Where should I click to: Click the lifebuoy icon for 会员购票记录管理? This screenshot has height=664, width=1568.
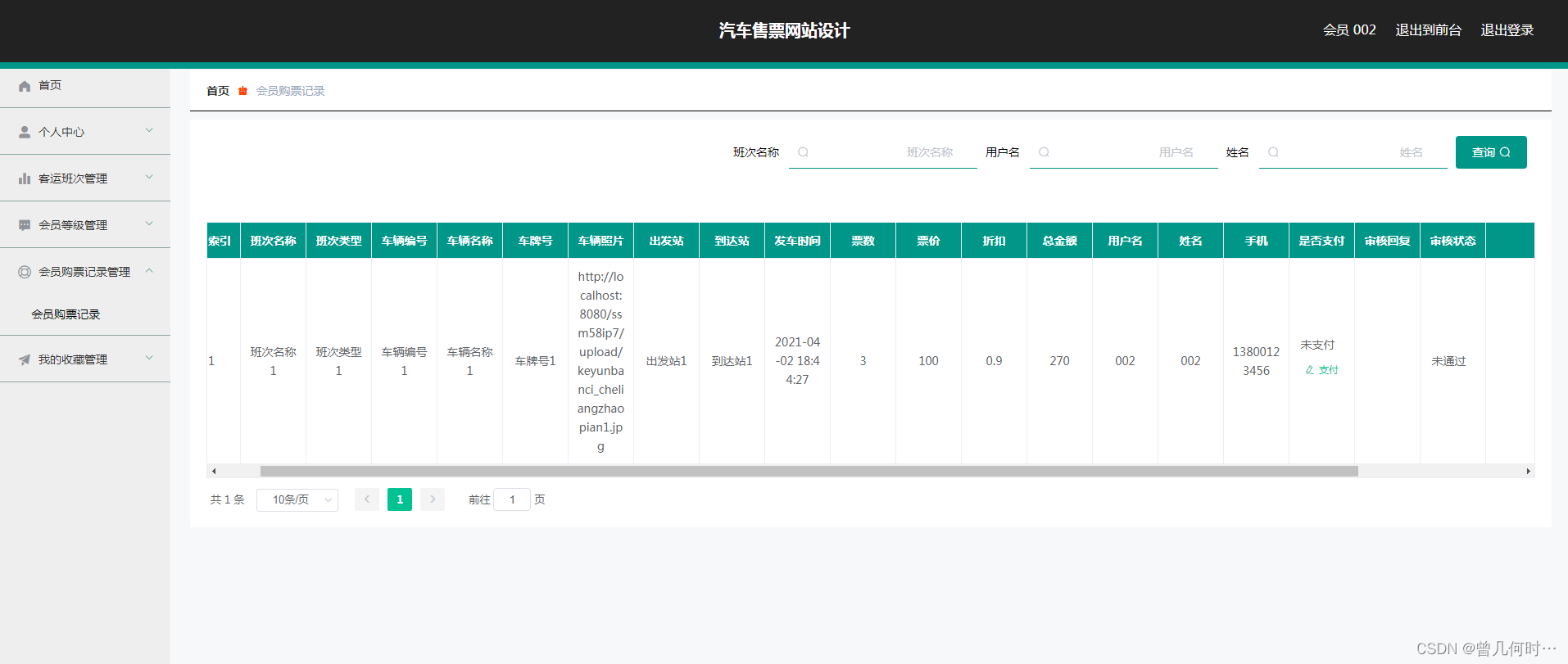click(25, 272)
